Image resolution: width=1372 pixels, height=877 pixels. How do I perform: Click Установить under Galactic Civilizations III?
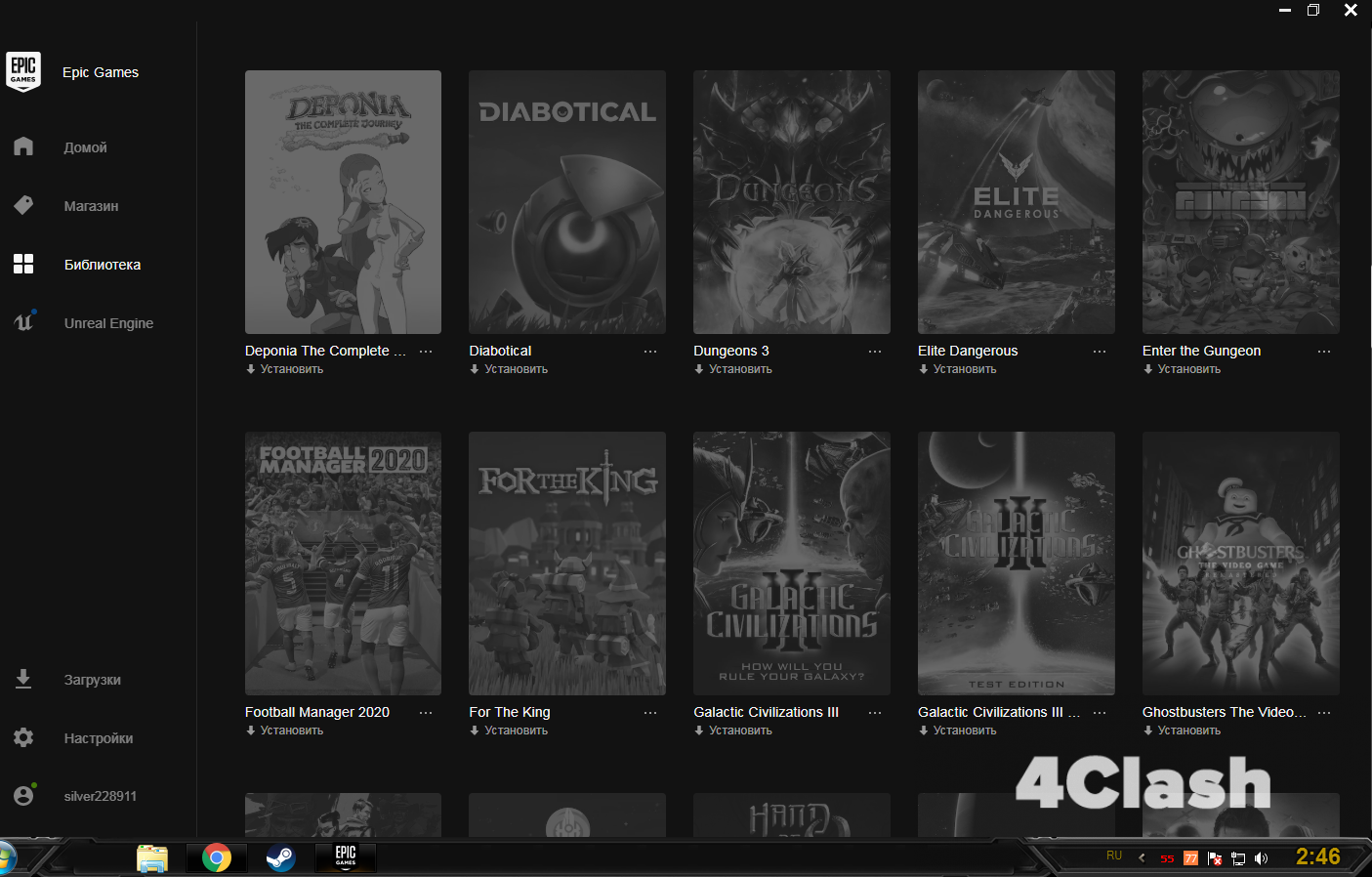(x=741, y=731)
